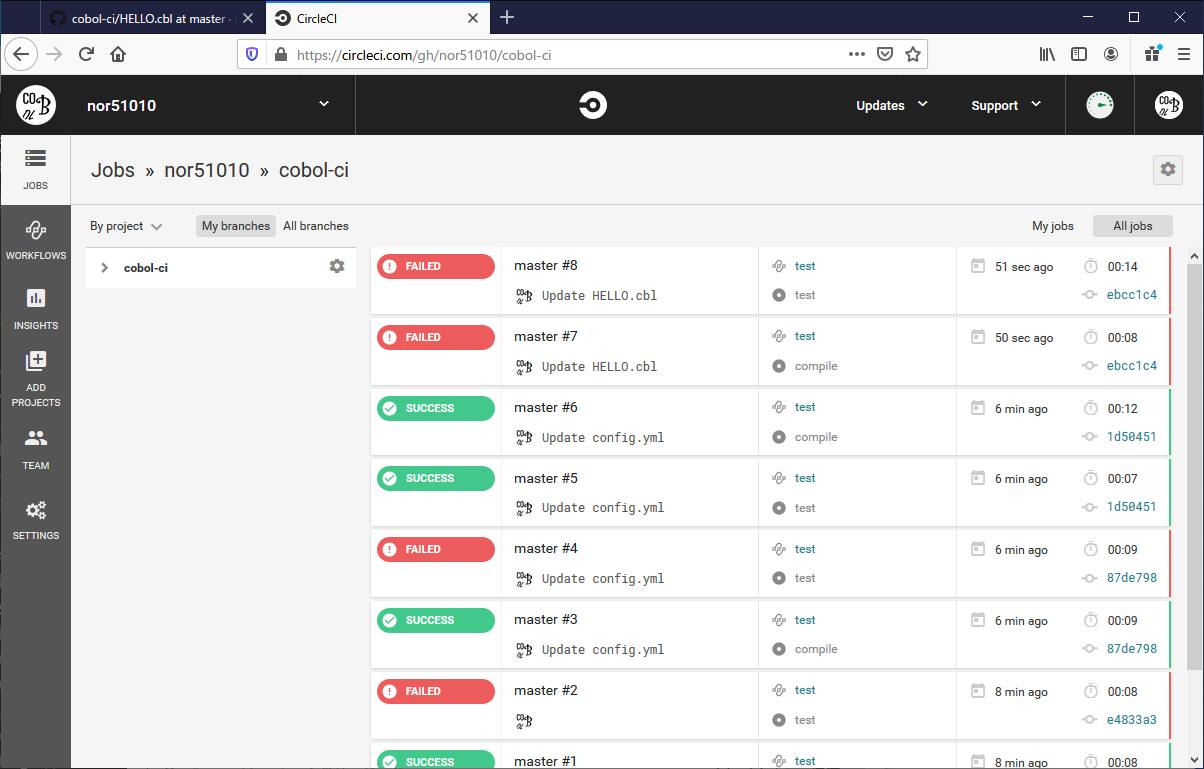Open the Firefox hamburger menu
The height and width of the screenshot is (769, 1204).
[1183, 54]
